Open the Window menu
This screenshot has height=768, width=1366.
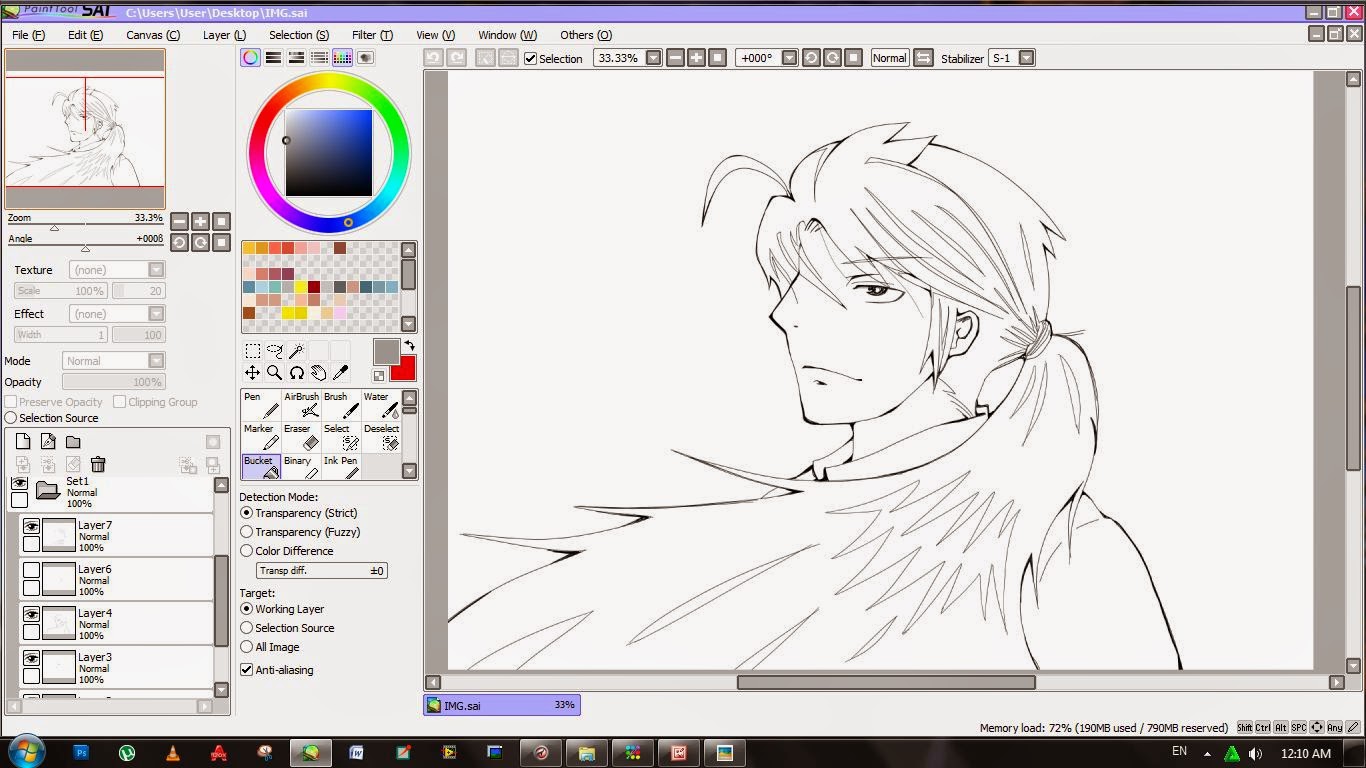pos(507,35)
